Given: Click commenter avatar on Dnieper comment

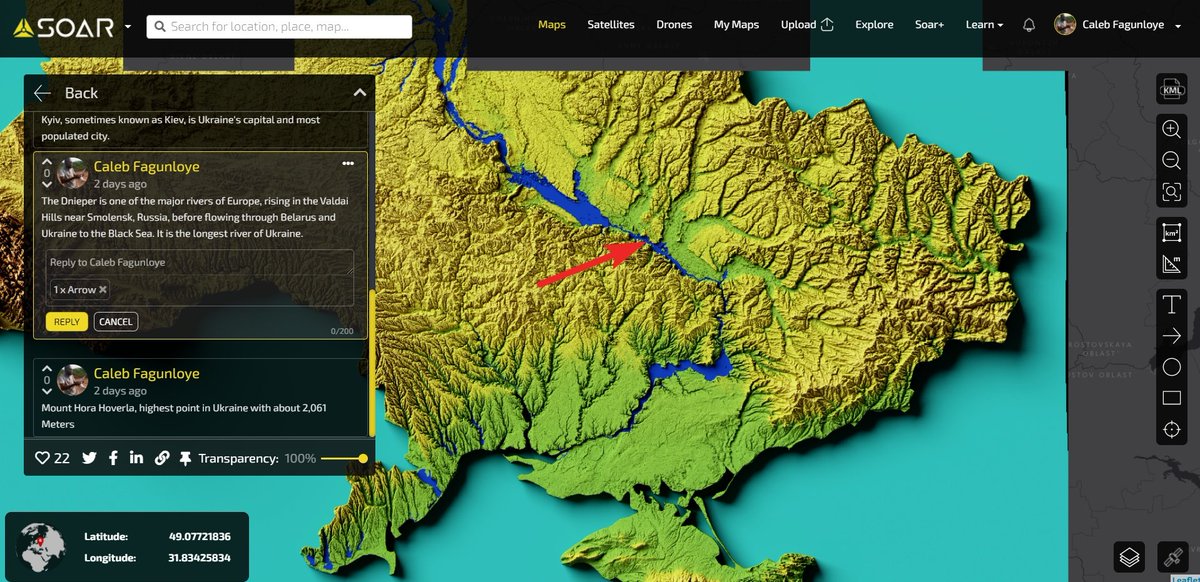Looking at the screenshot, I should [72, 174].
